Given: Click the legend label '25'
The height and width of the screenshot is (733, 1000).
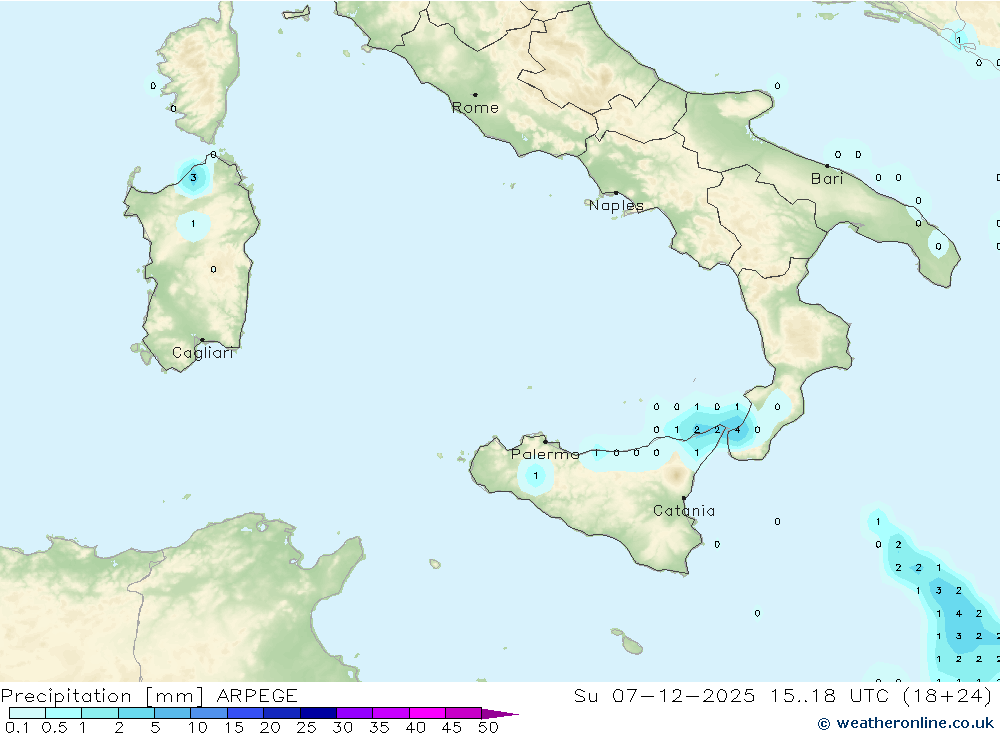Looking at the screenshot, I should (x=306, y=727).
